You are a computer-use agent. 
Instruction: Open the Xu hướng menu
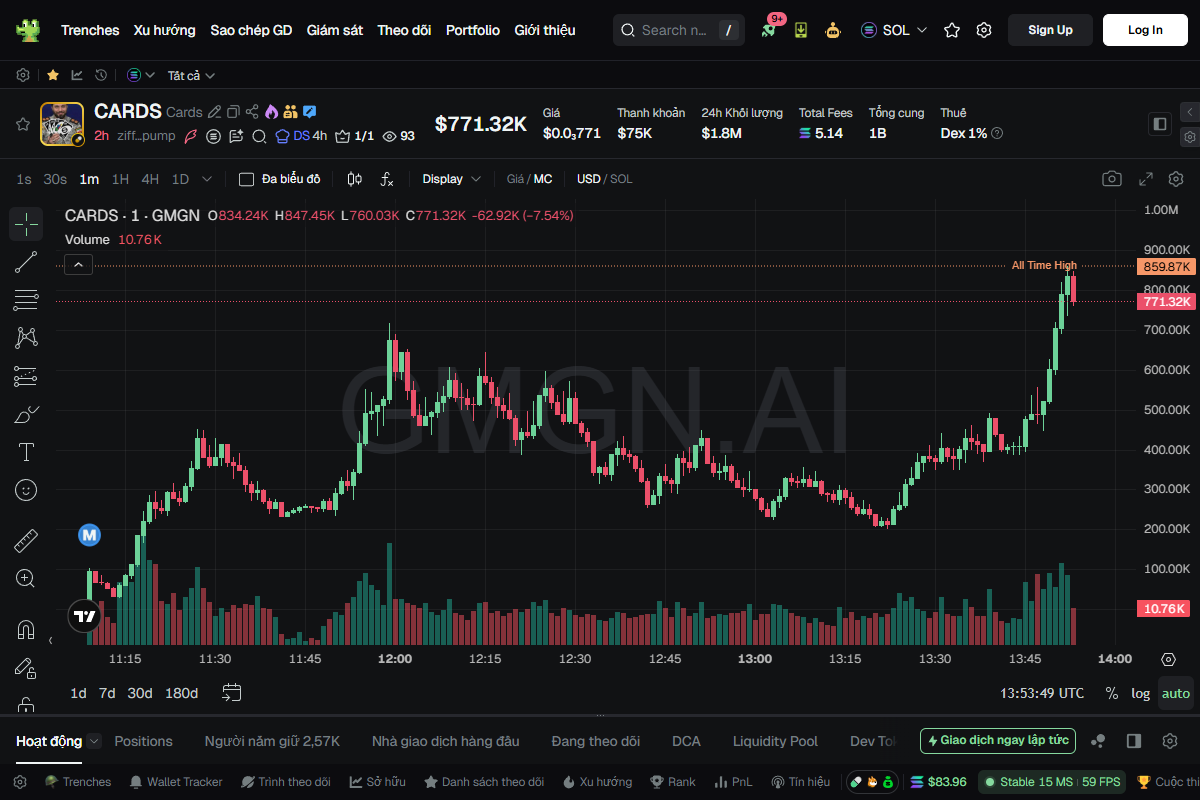(165, 30)
